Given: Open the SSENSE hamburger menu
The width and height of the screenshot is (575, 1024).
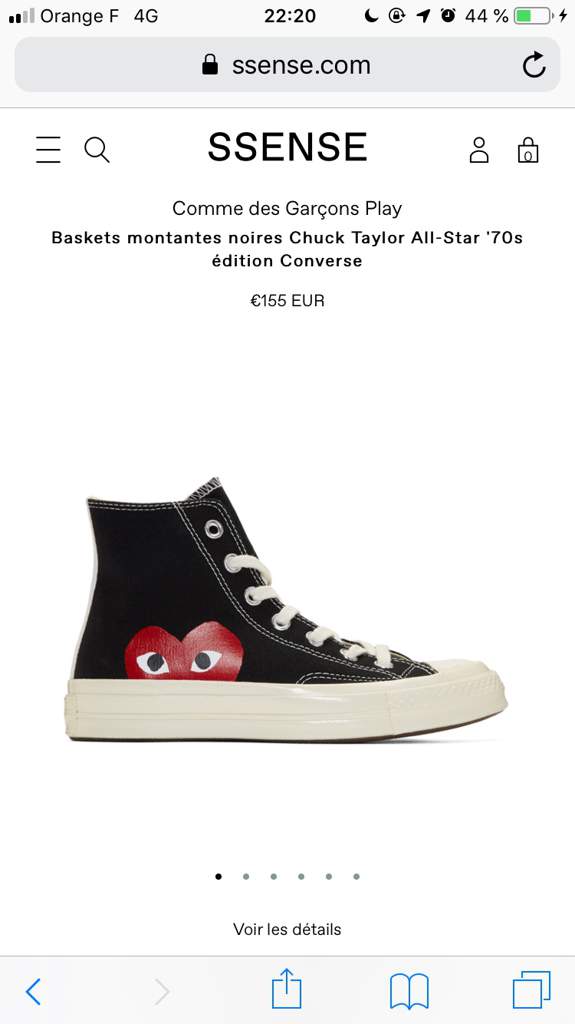Looking at the screenshot, I should (x=48, y=150).
